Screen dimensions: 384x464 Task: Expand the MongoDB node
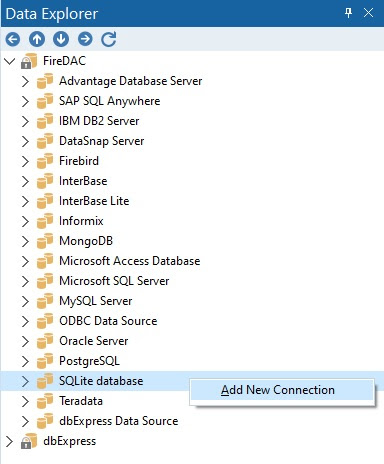point(25,241)
